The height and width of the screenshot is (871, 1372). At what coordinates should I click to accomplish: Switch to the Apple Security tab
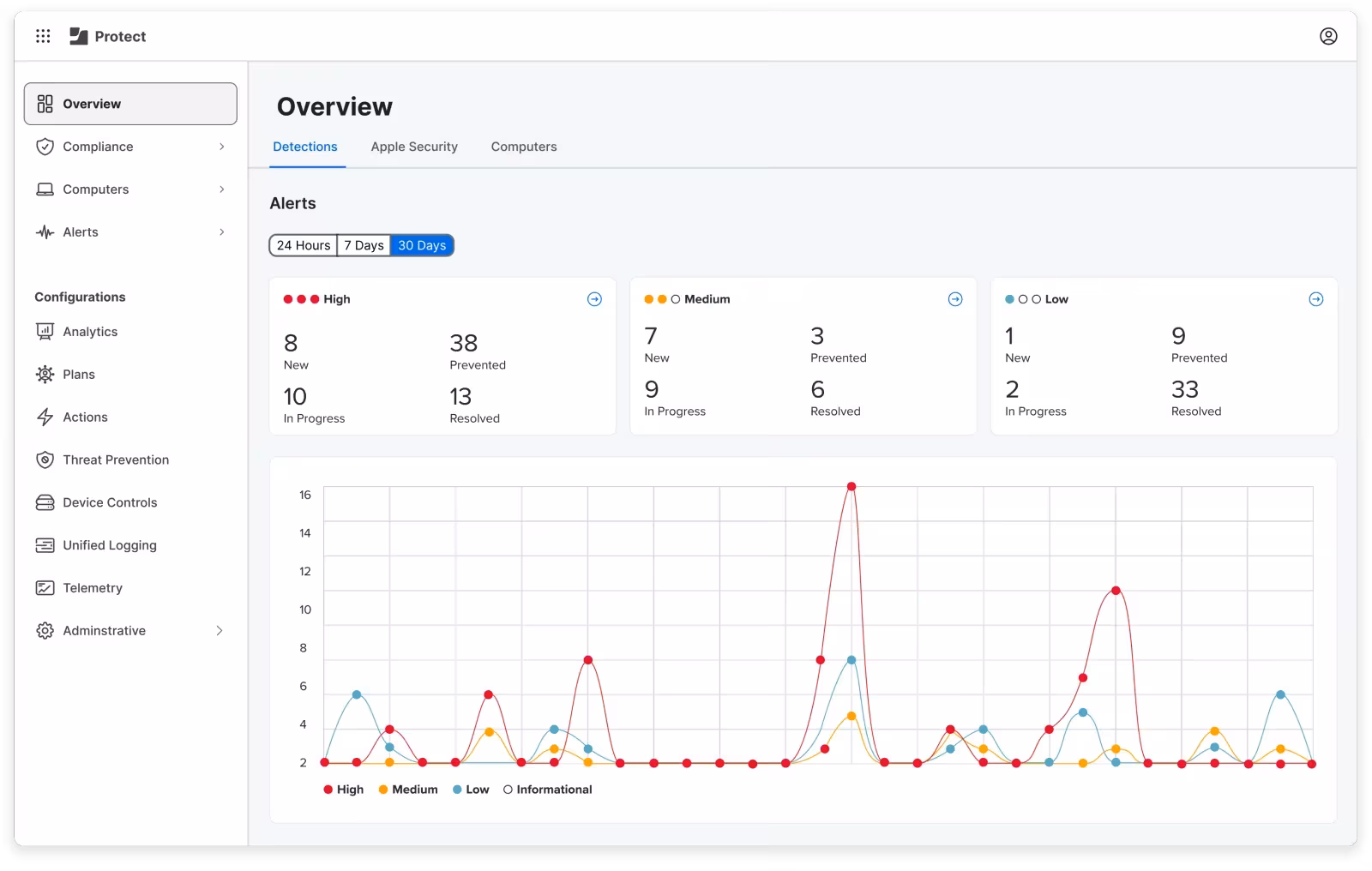coord(414,147)
